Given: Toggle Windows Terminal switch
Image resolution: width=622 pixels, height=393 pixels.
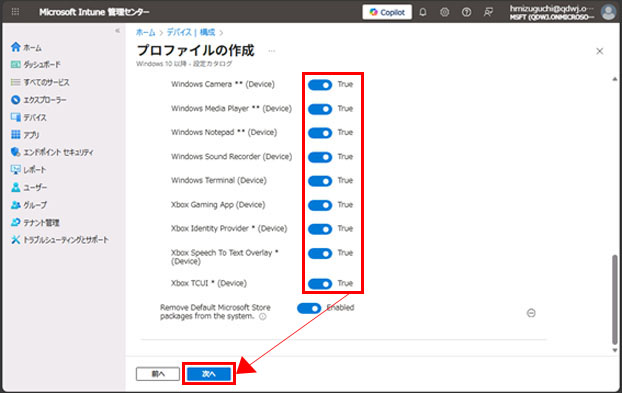Looking at the screenshot, I should point(320,181).
